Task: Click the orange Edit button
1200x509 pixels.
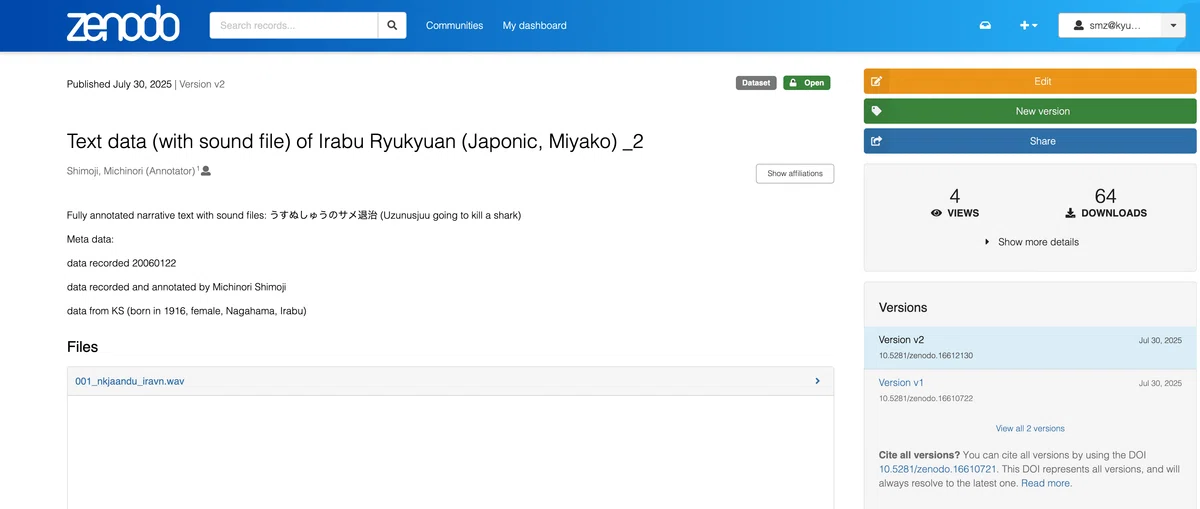Action: click(1030, 81)
